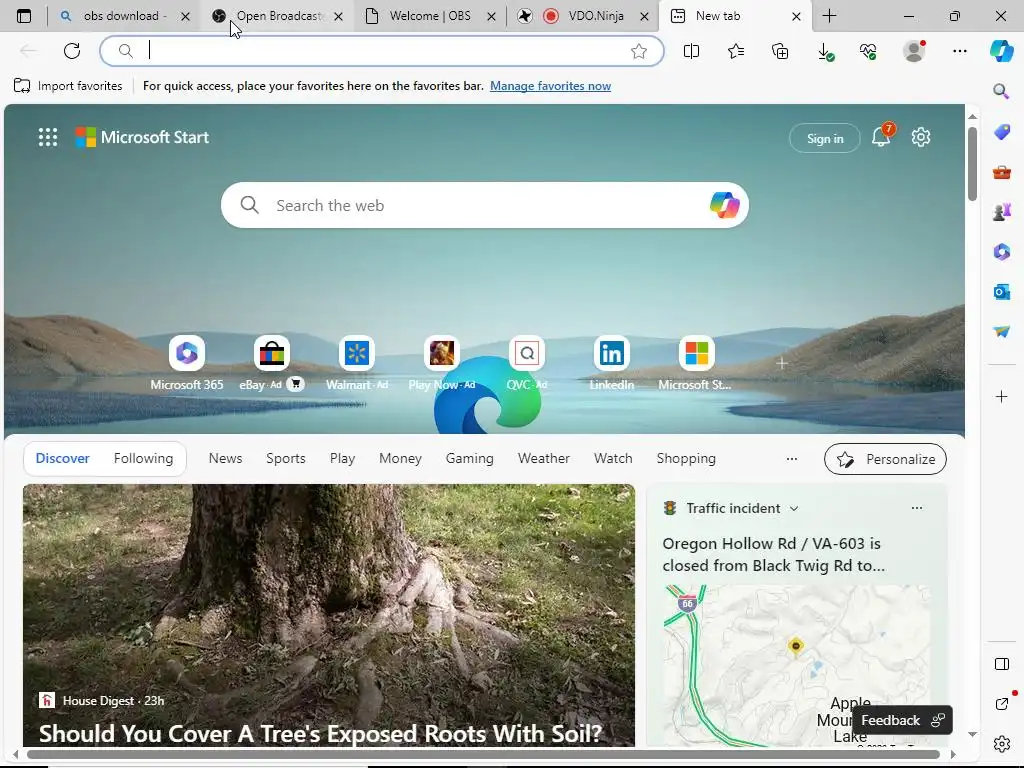Add this page to favorites star

point(639,51)
